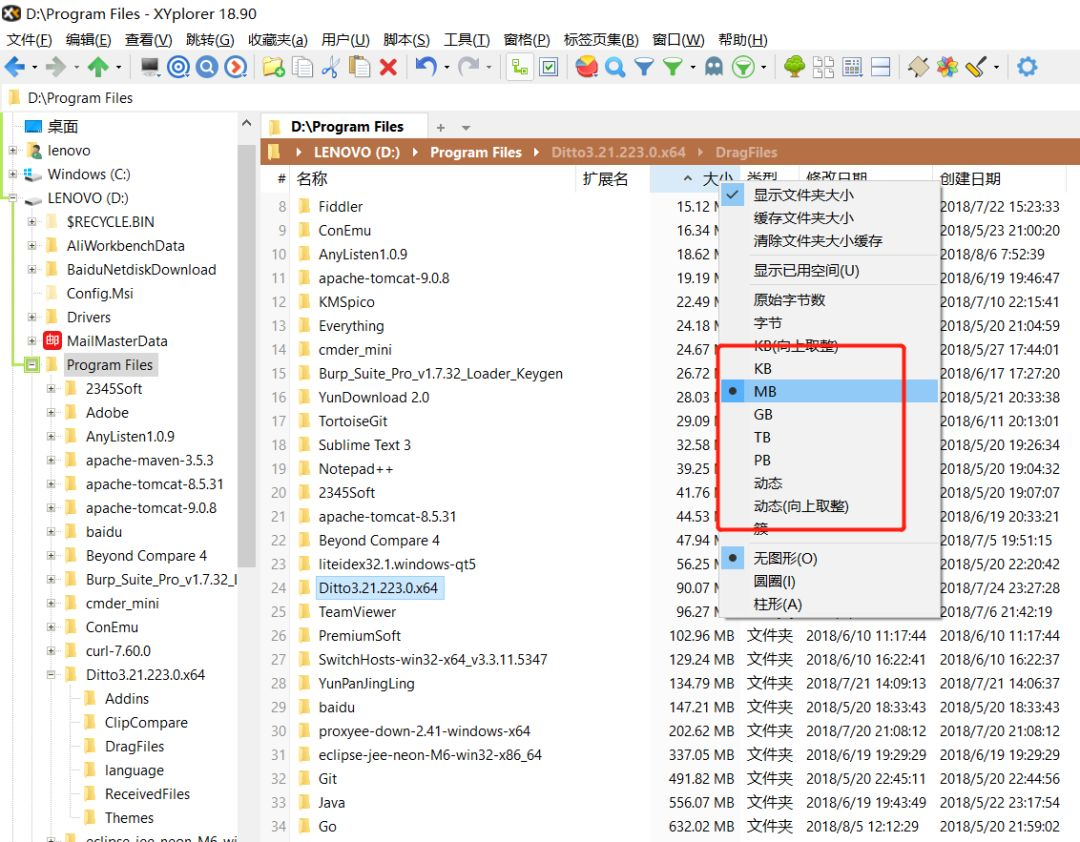Expand the Drivers tree folder

[32, 317]
